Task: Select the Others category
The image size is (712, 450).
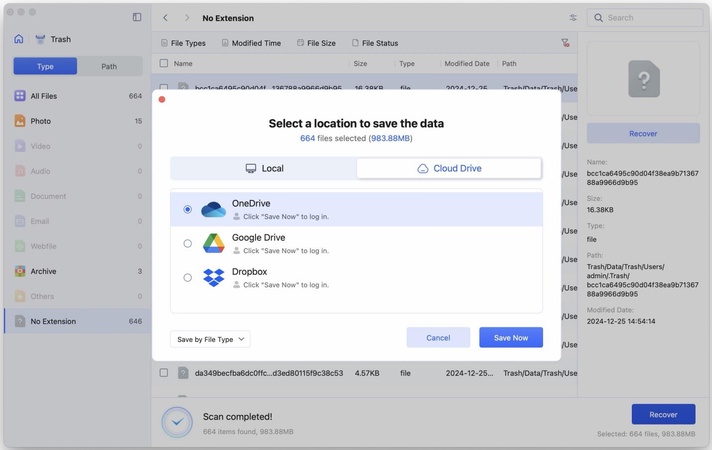Action: click(77, 296)
